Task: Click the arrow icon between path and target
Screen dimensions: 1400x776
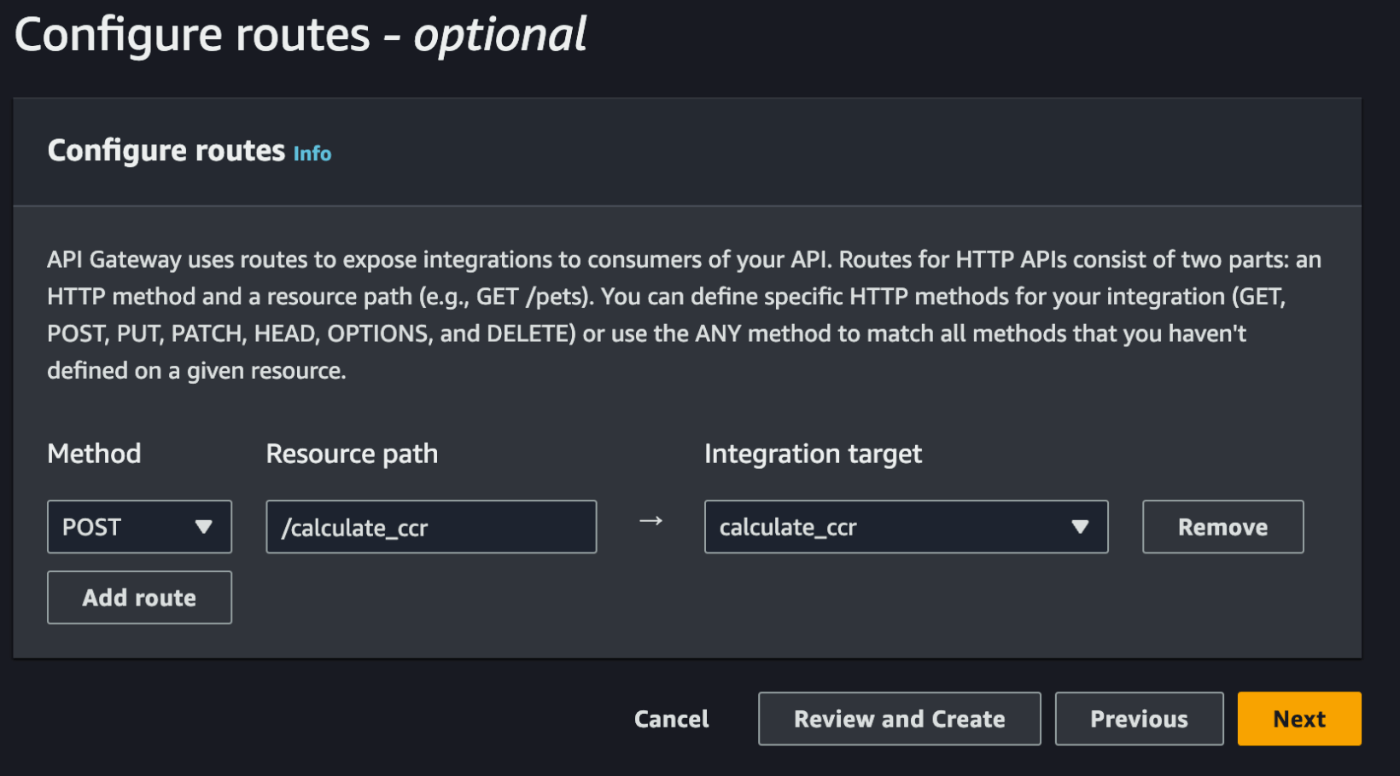Action: 651,523
